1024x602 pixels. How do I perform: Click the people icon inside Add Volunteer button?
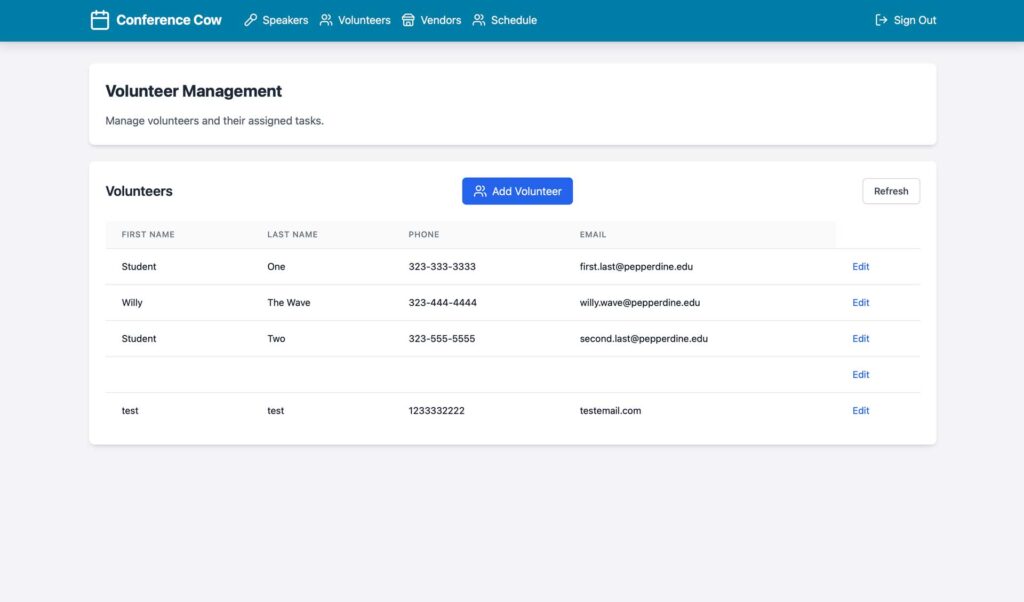click(480, 191)
